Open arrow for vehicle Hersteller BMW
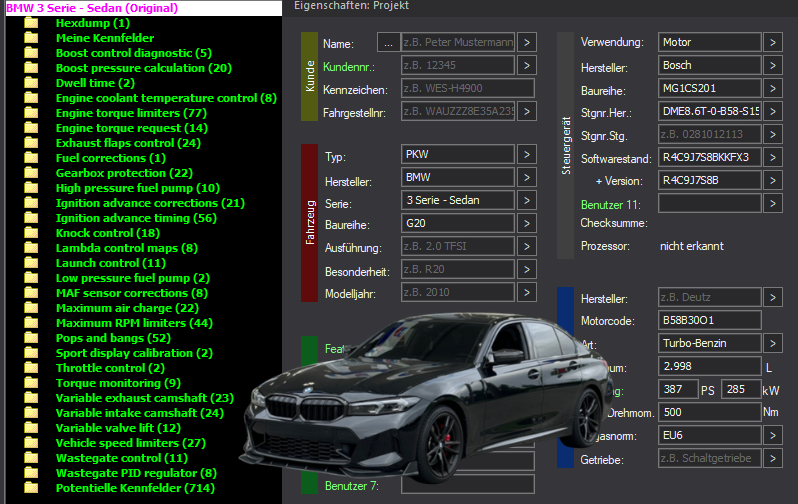Image resolution: width=798 pixels, height=504 pixels. tap(527, 177)
